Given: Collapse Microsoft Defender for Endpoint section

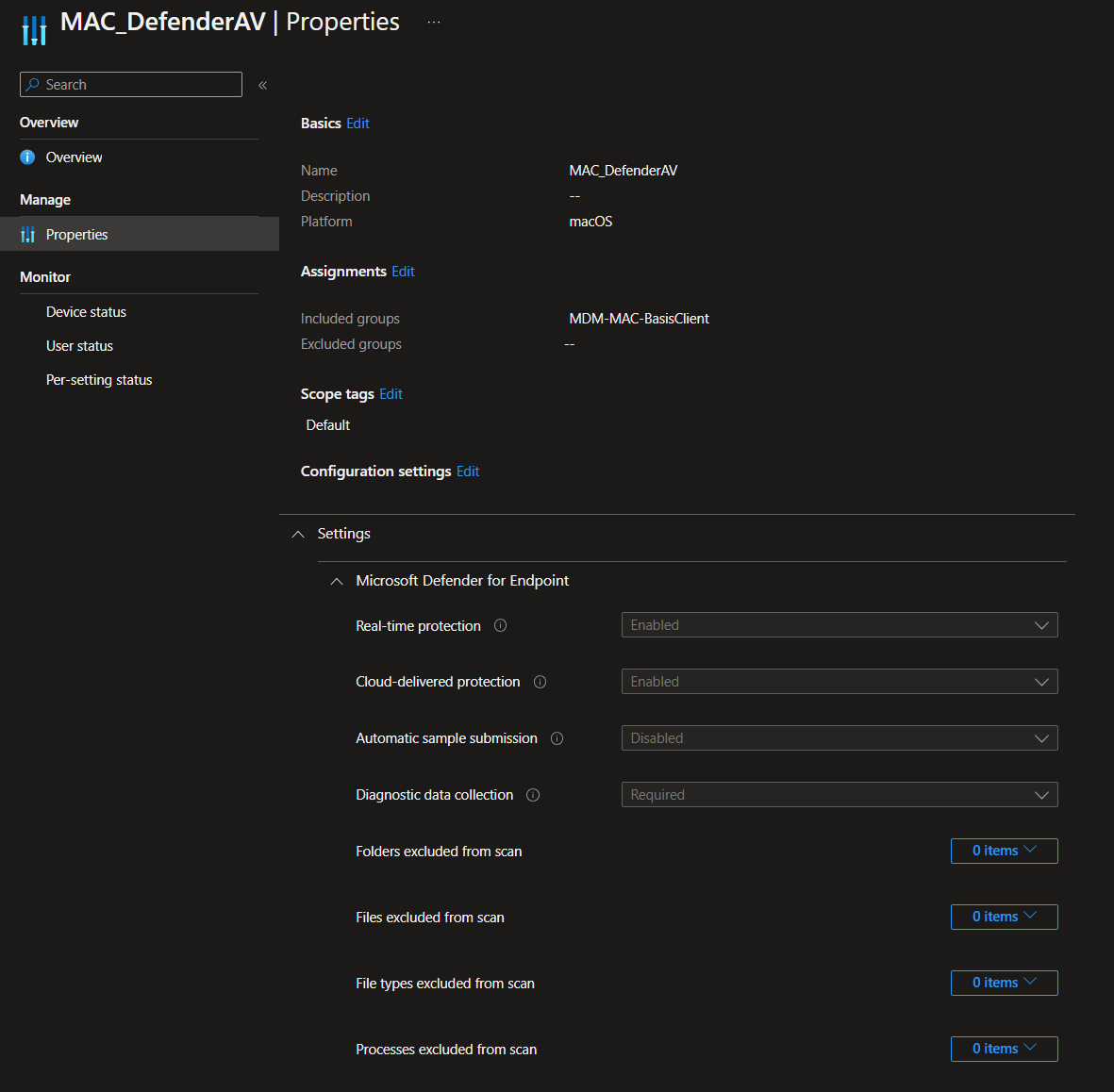Looking at the screenshot, I should (337, 581).
